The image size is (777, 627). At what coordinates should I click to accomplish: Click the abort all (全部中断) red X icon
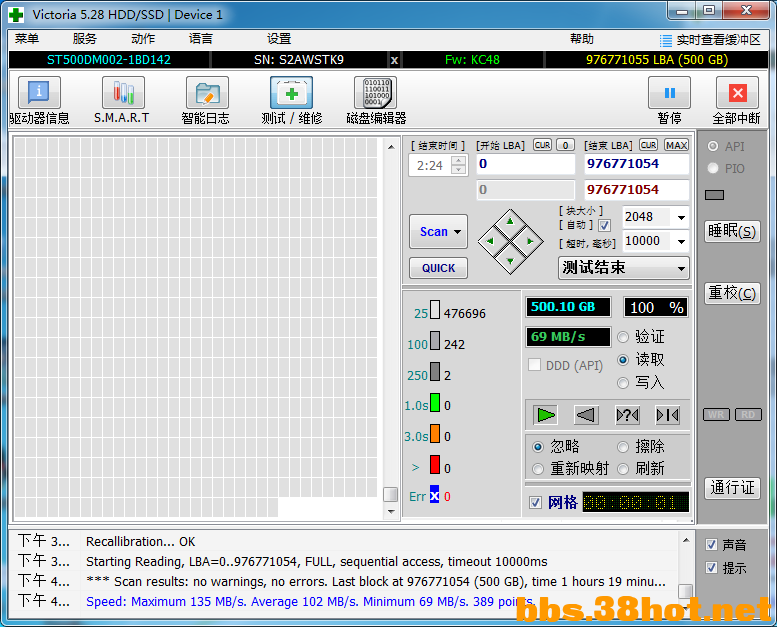pyautogui.click(x=737, y=93)
